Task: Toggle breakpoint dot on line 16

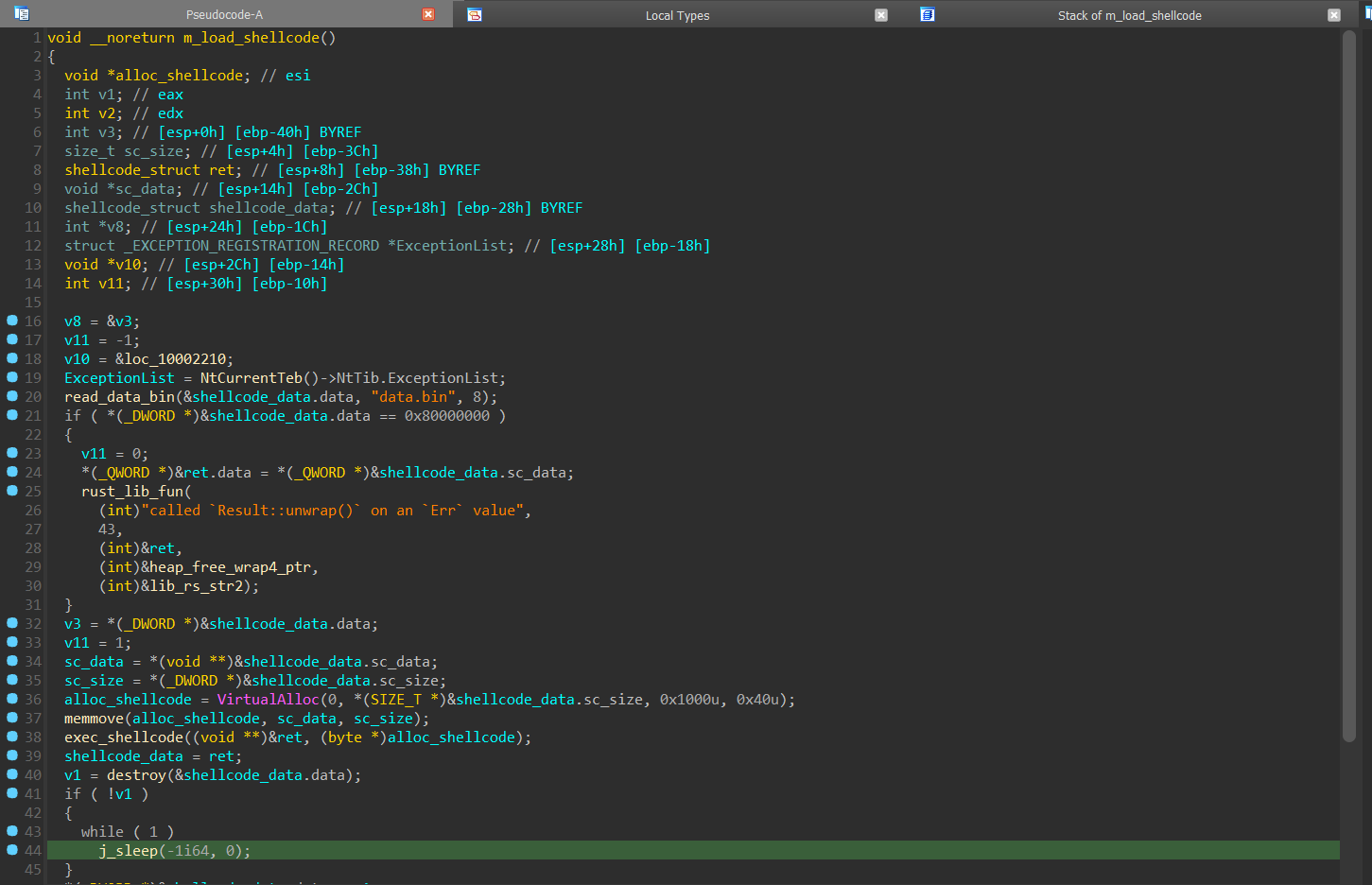Action: click(x=12, y=321)
